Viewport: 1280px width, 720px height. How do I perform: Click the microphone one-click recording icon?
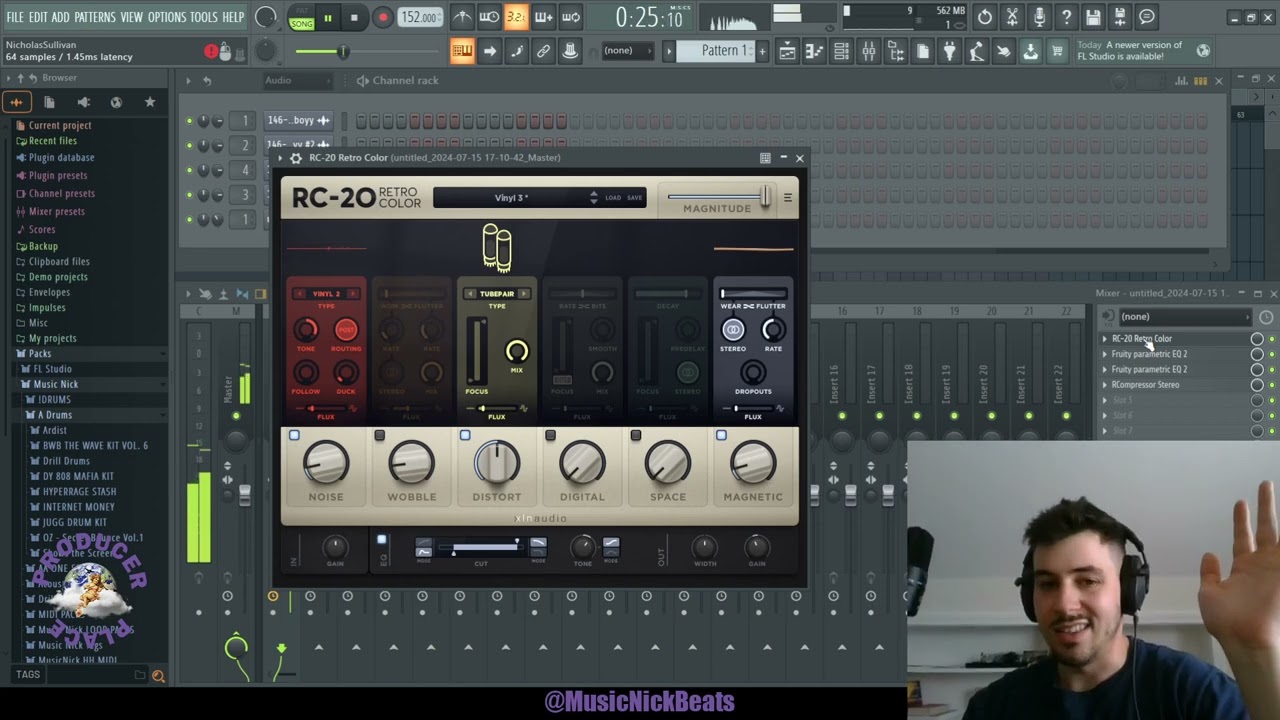[1039, 17]
